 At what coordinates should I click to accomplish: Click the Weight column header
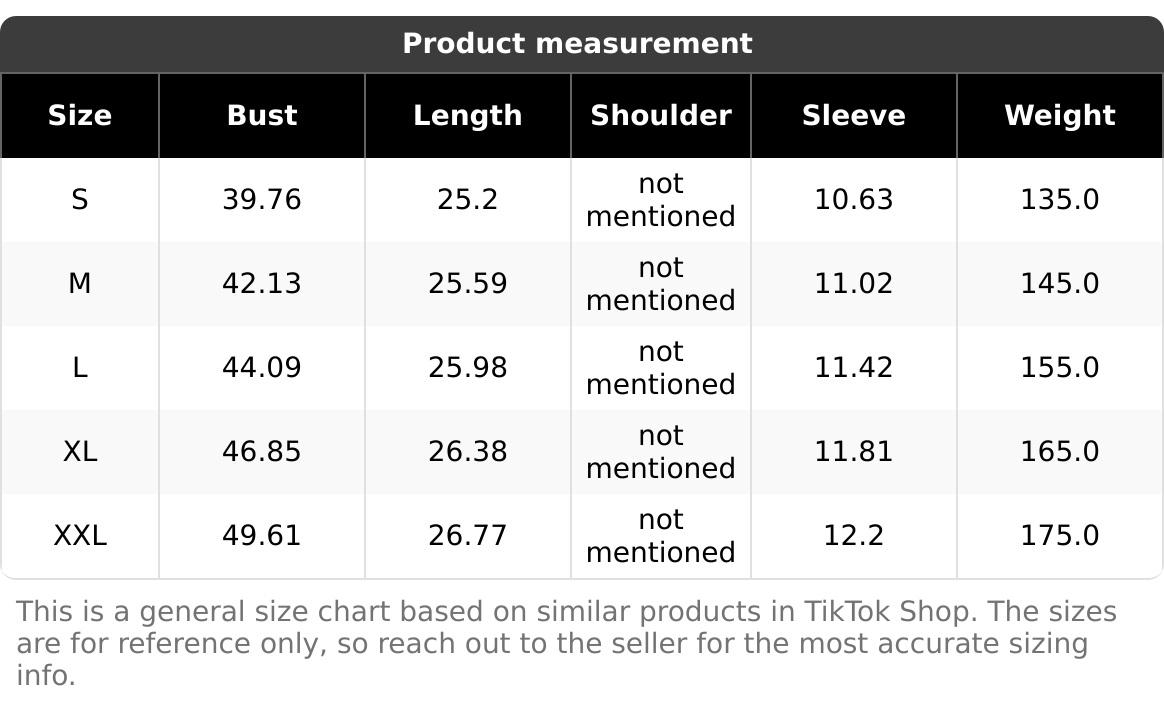pos(1059,116)
